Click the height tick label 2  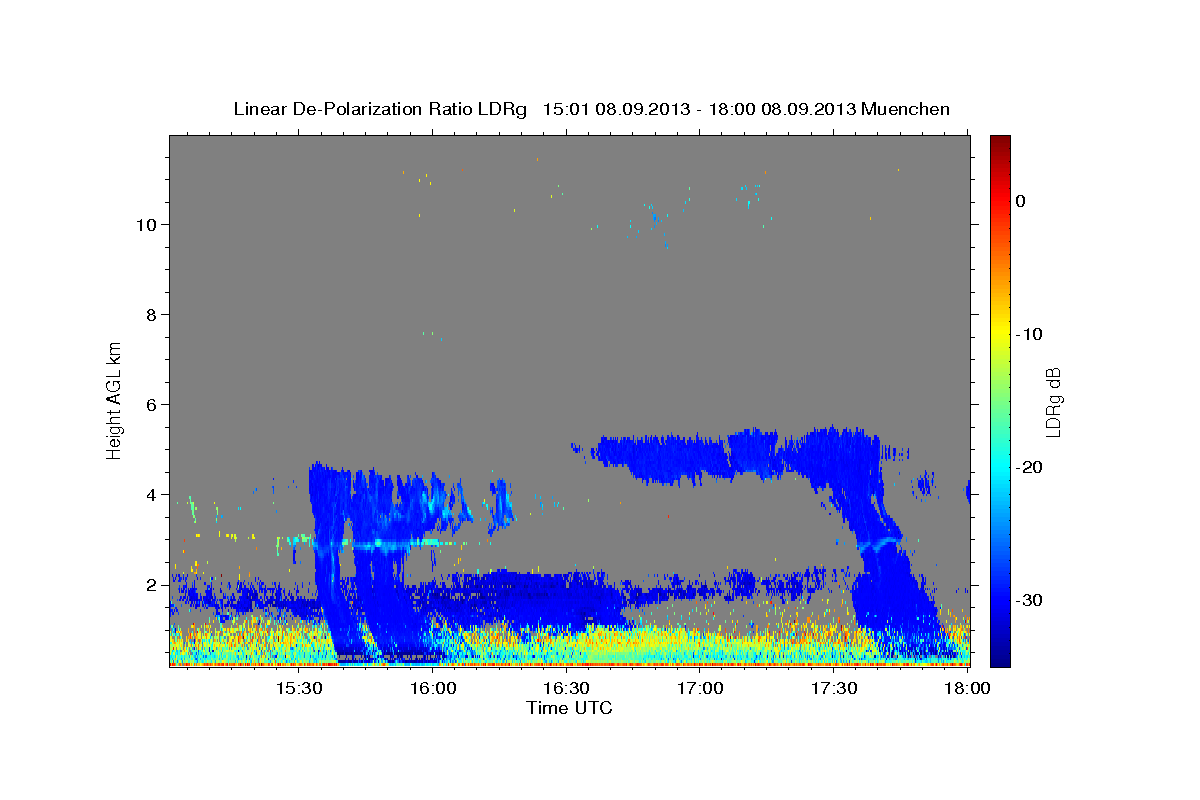point(151,584)
